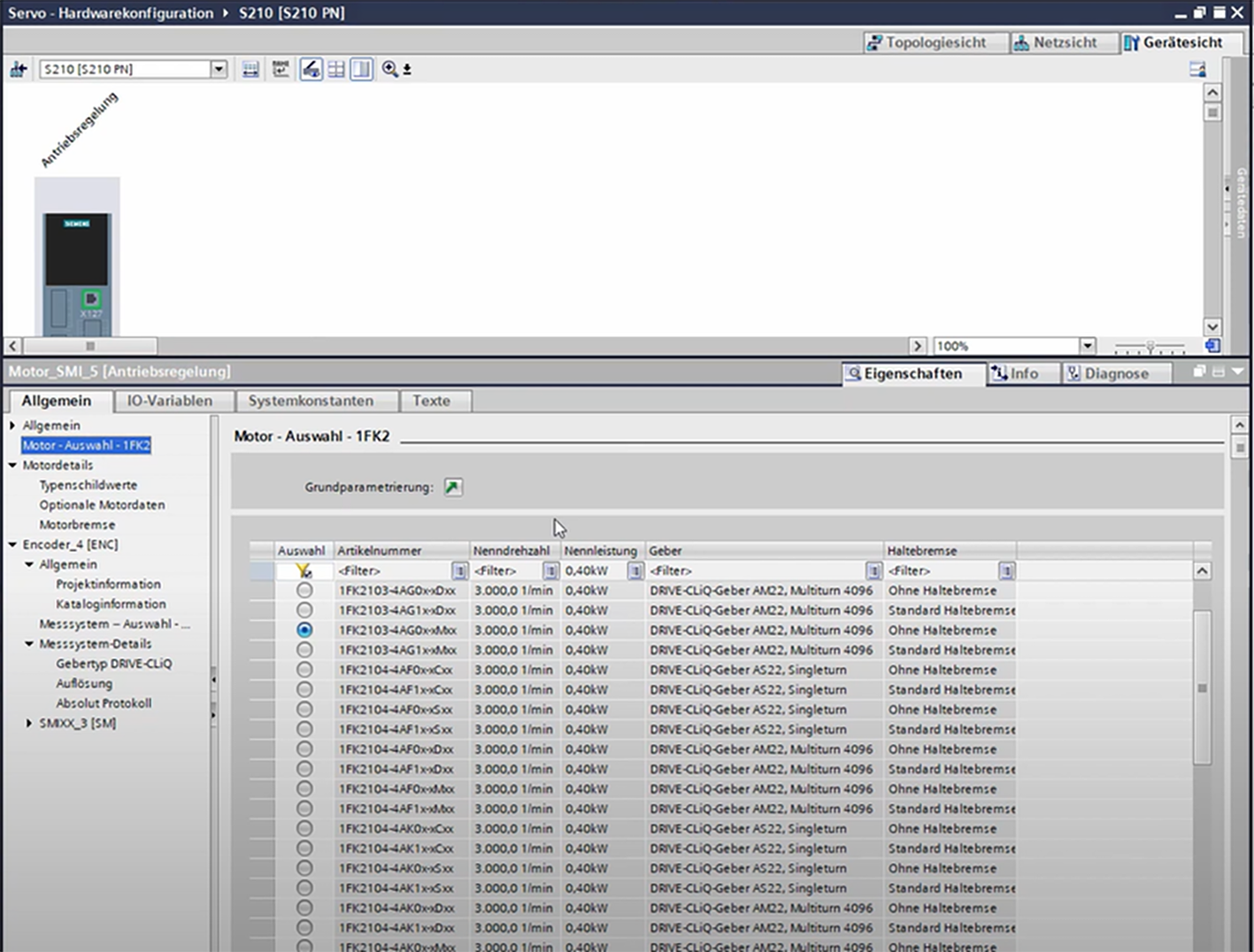Click the inspector icon between float and collapse icons
The image size is (1254, 952).
(x=1219, y=372)
